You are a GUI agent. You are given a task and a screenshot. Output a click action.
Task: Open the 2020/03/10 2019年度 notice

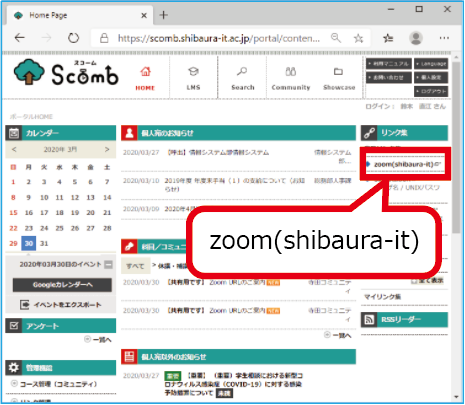(x=235, y=185)
